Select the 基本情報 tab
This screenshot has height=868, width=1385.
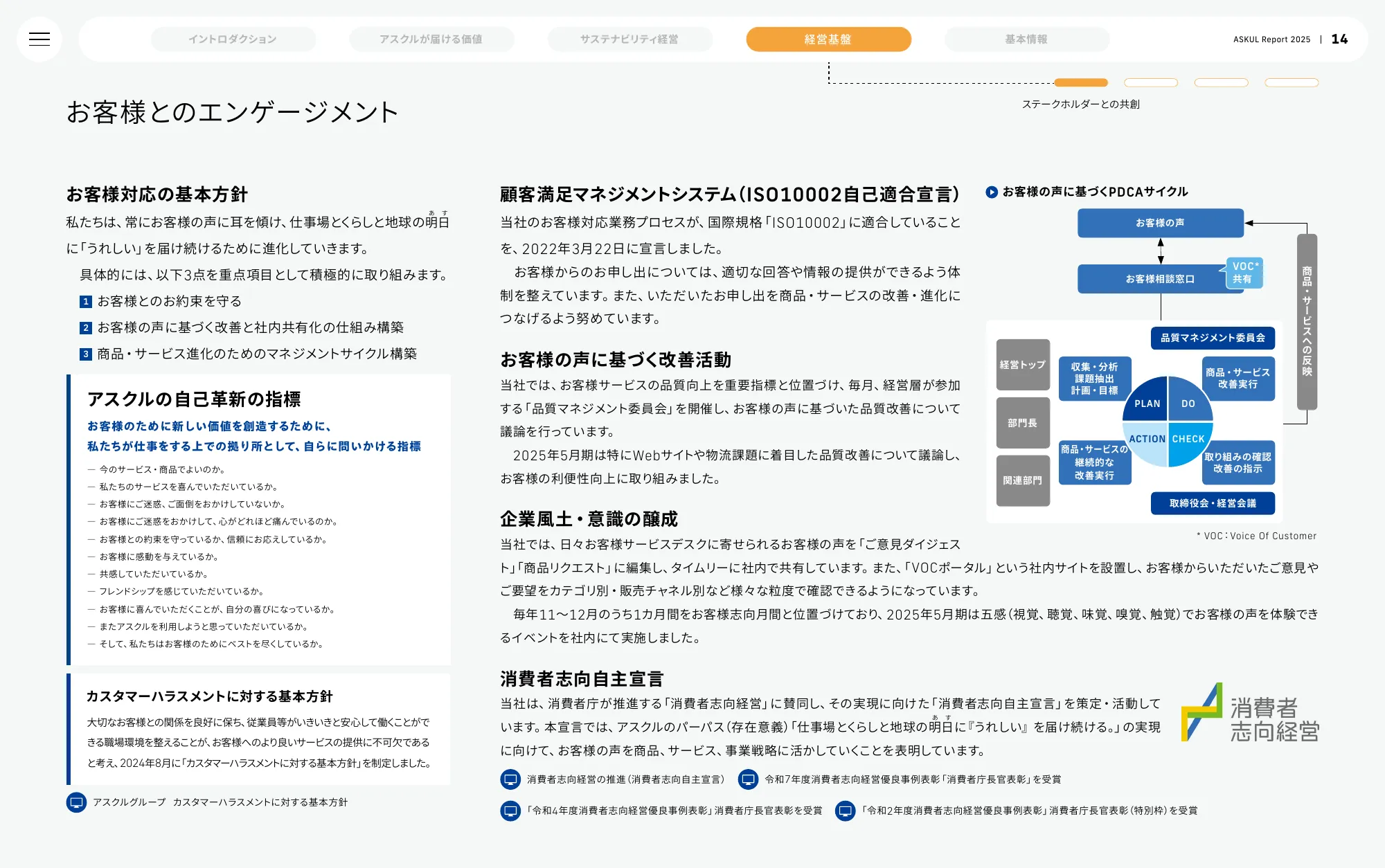click(x=1027, y=39)
